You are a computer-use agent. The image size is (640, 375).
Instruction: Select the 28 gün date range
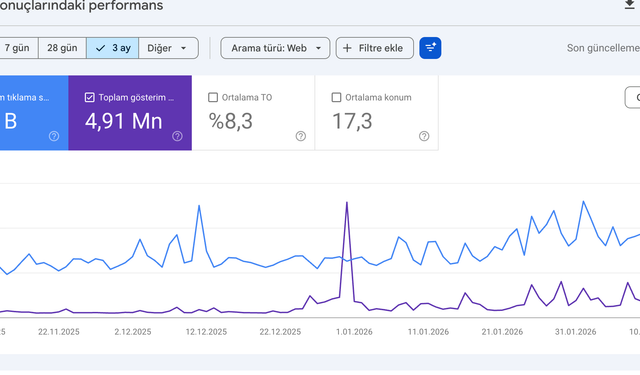pyautogui.click(x=62, y=48)
